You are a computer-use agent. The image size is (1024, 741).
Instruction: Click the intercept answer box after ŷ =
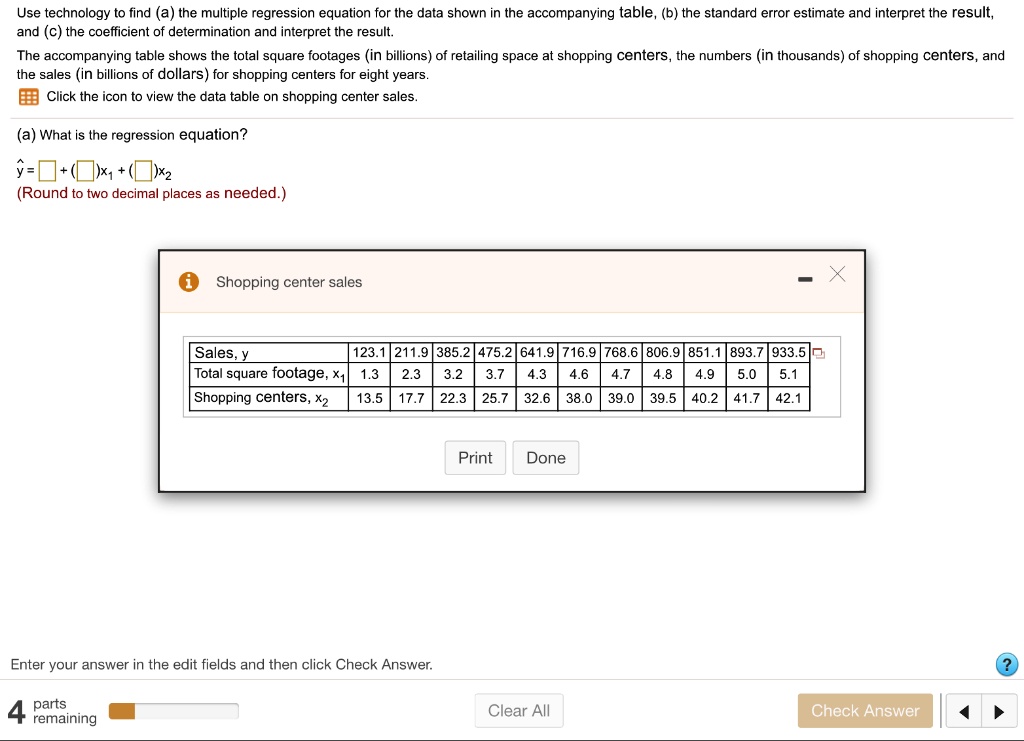point(45,171)
